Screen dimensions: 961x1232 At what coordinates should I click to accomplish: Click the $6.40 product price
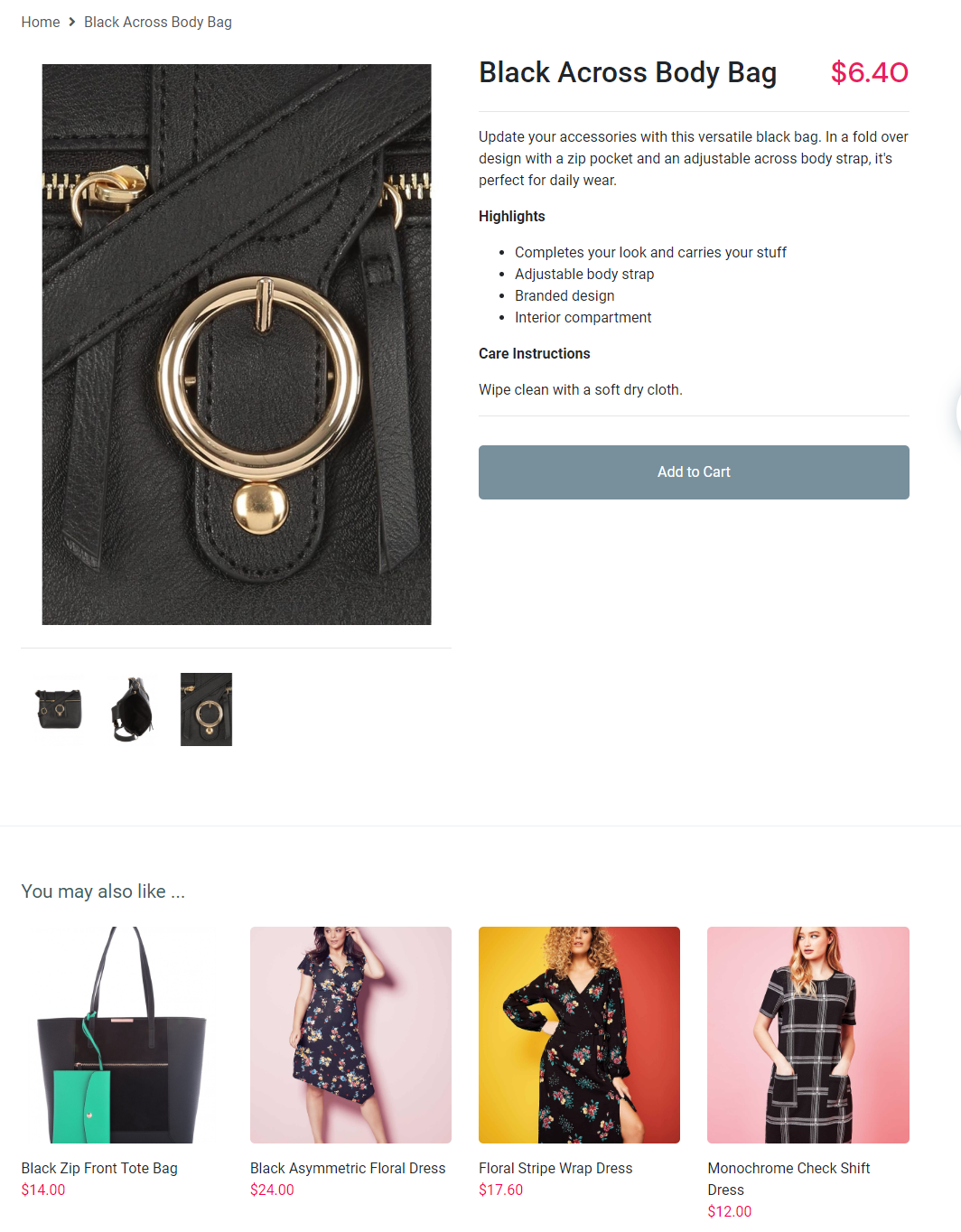click(x=870, y=72)
